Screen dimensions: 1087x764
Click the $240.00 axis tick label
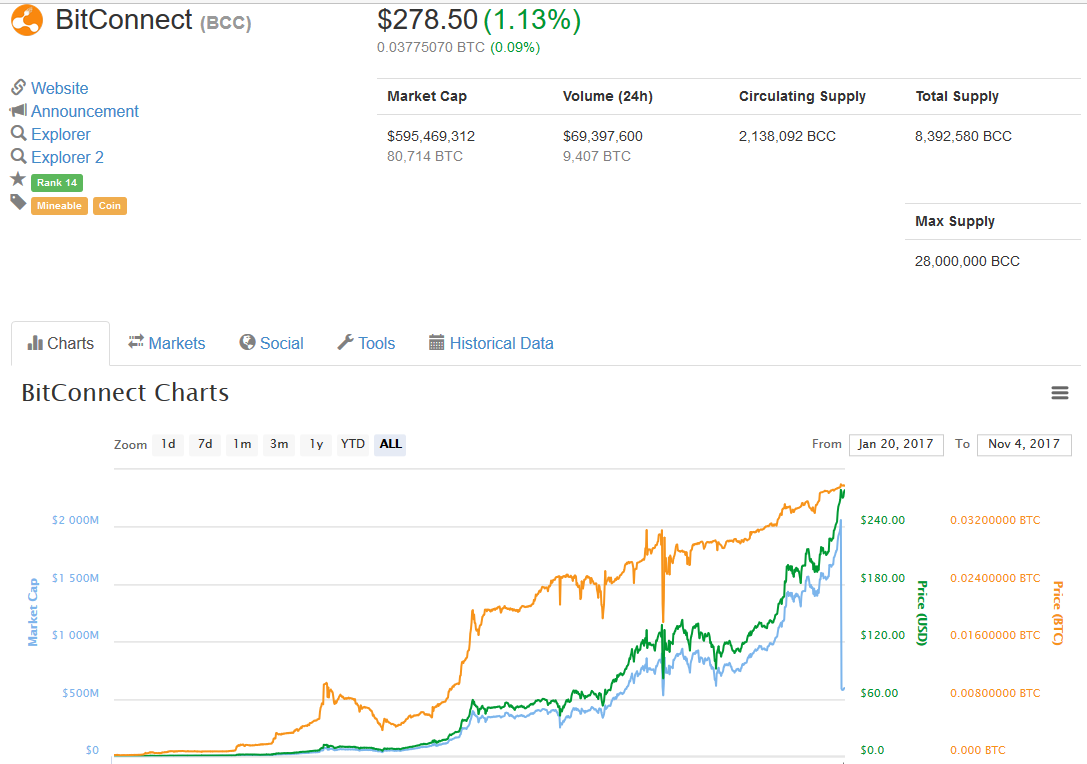882,520
